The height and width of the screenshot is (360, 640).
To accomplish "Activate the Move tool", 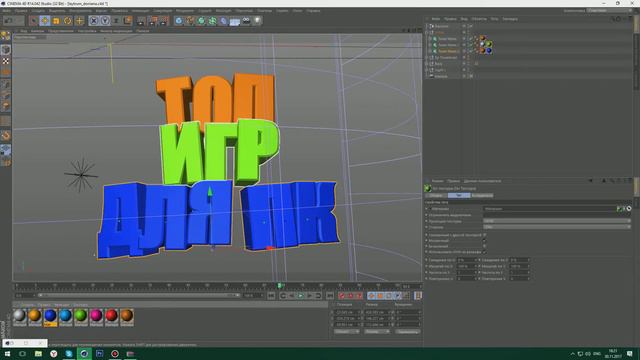I will click(44, 20).
